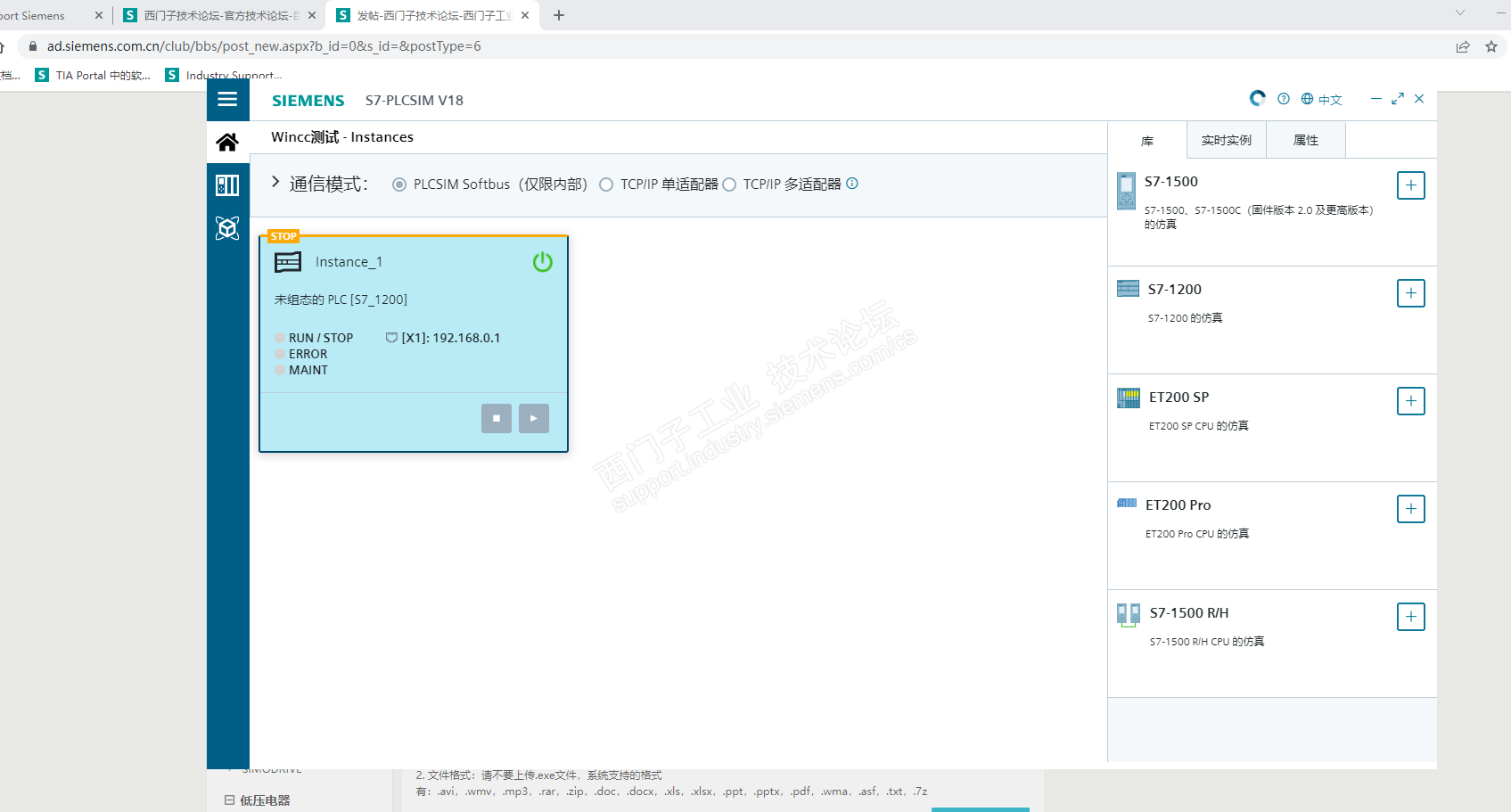Screen dimensions: 1511x812
Task: Add an S7-1500 simulation instance
Action: 1410,185
